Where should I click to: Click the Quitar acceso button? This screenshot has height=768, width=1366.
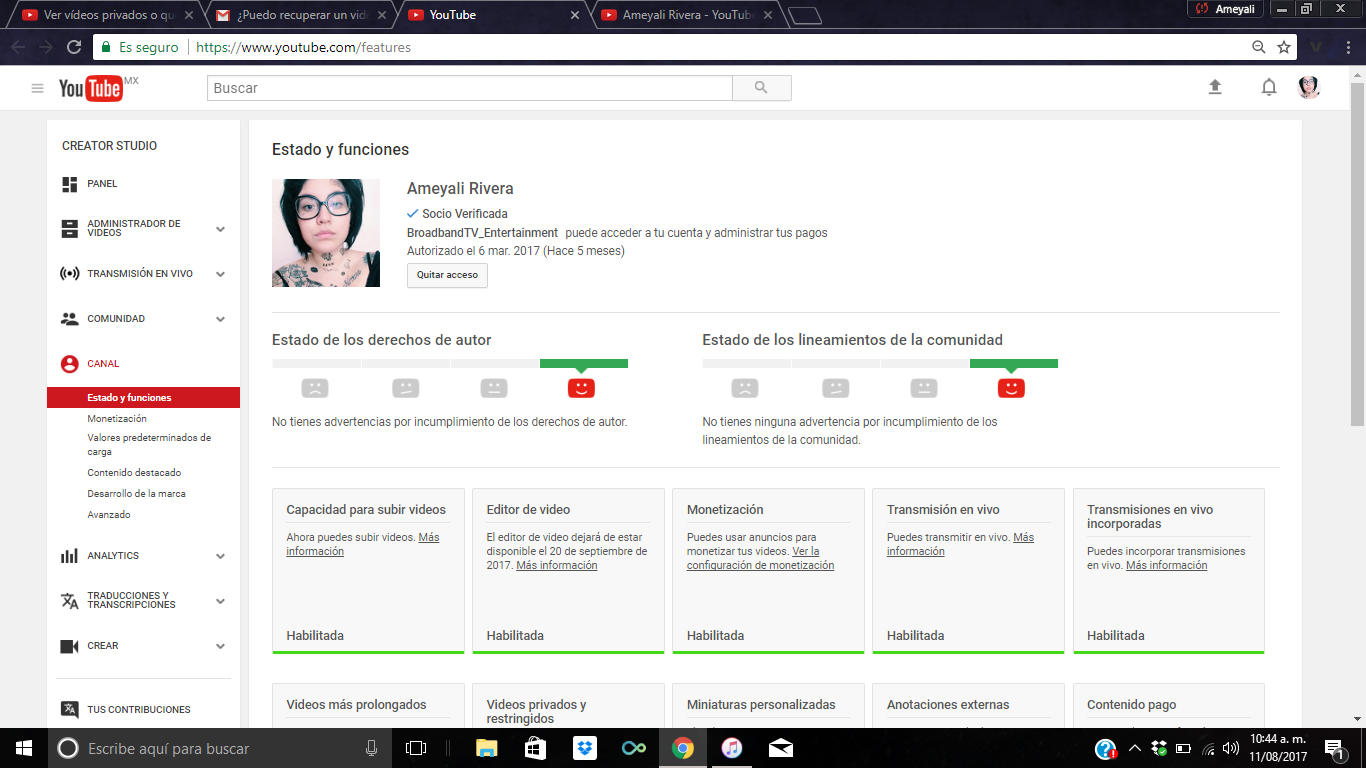coord(447,275)
